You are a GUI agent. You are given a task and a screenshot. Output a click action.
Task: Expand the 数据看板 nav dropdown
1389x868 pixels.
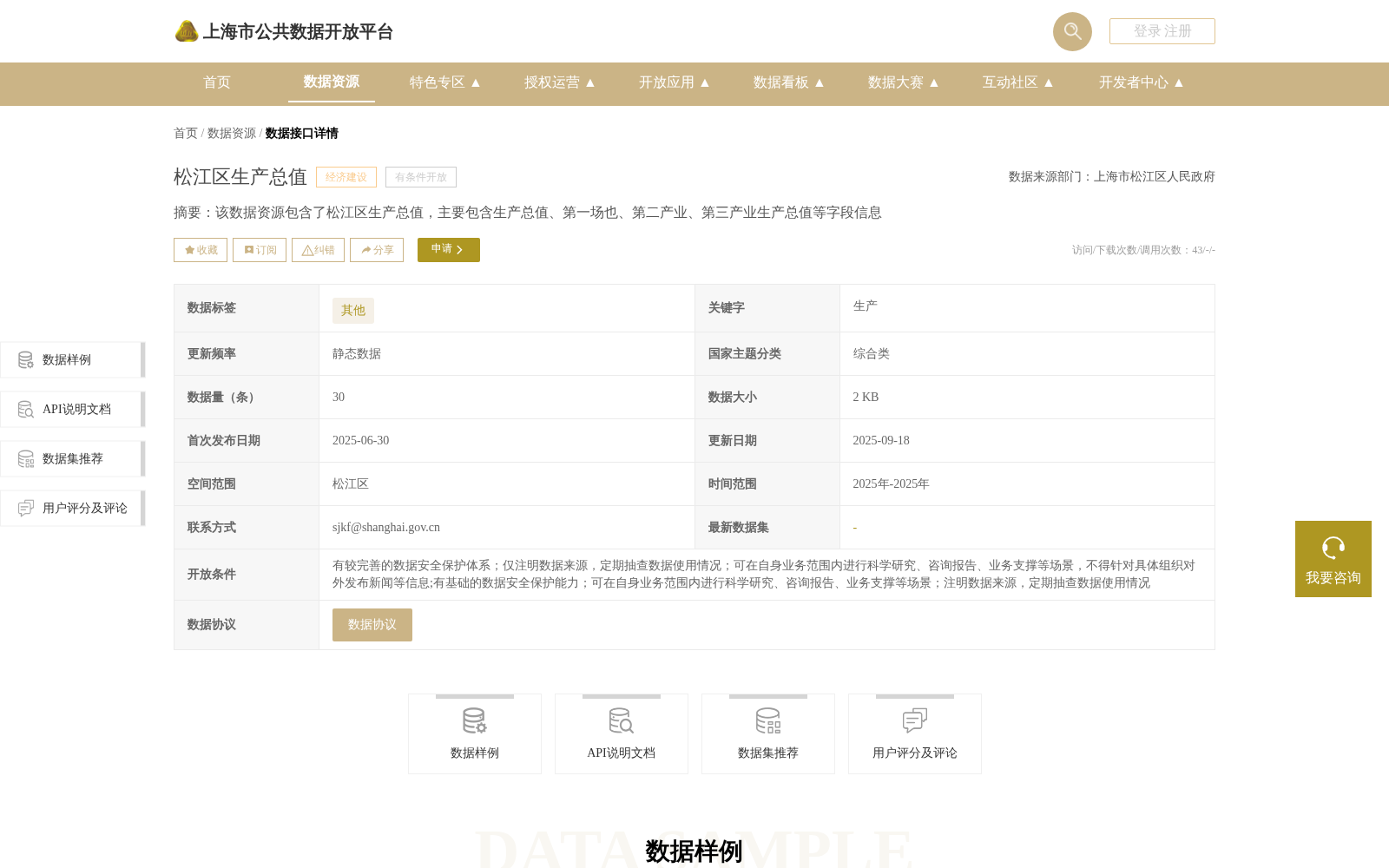[789, 82]
